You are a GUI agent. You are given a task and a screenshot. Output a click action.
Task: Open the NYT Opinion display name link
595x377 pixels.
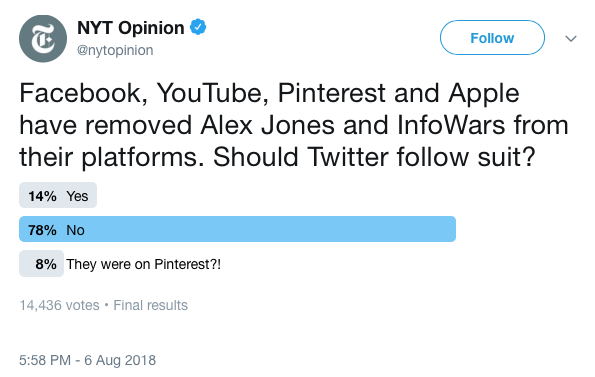(131, 28)
